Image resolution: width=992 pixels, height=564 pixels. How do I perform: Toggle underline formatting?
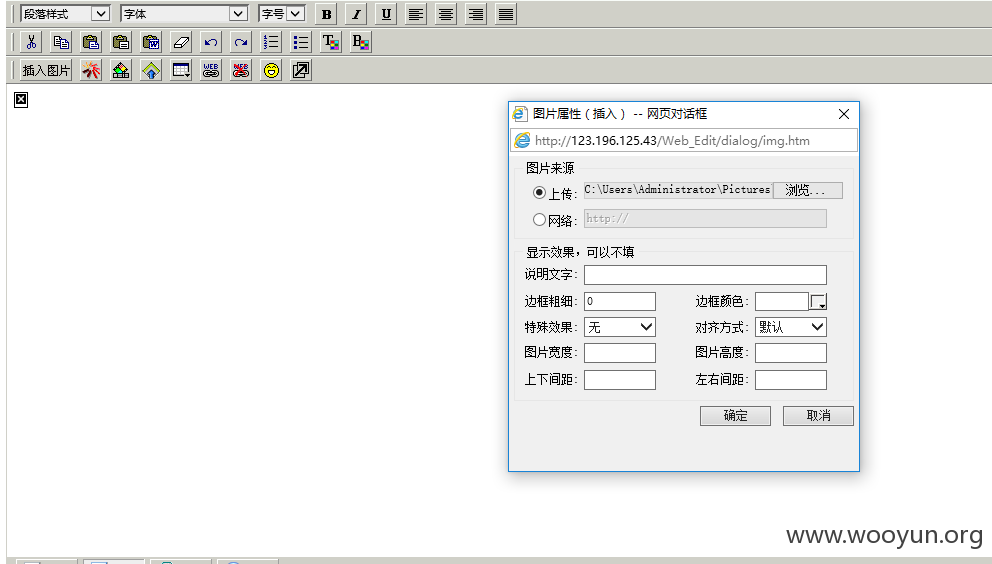(x=386, y=14)
